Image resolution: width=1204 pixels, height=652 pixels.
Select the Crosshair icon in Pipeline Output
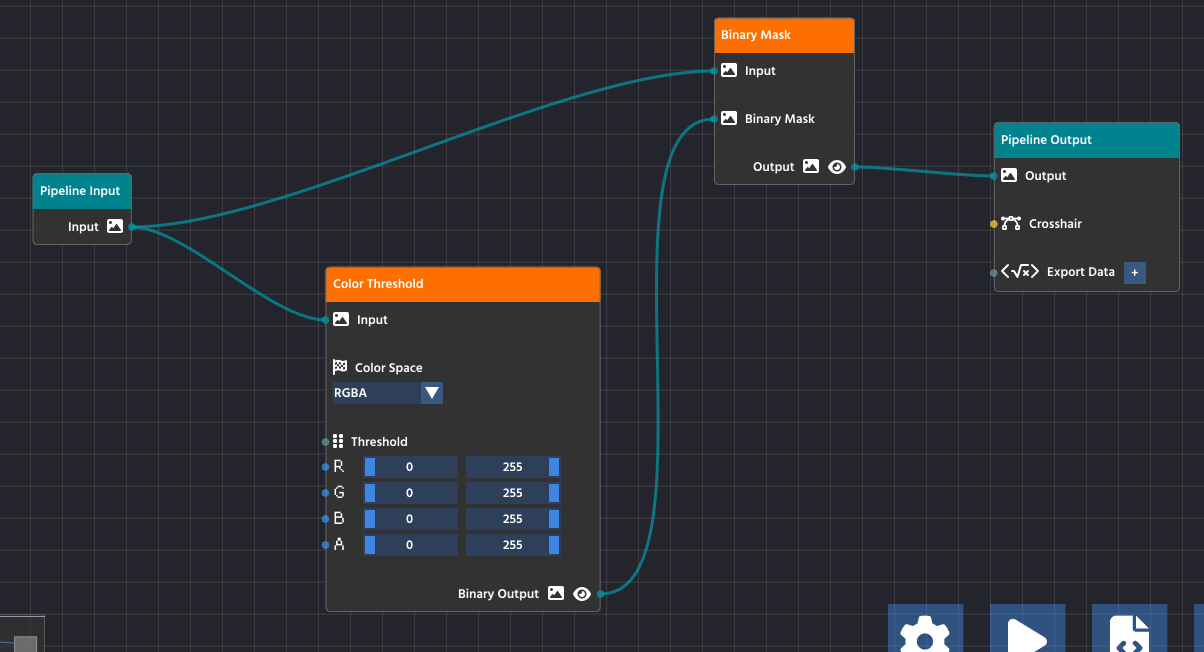click(x=1010, y=223)
